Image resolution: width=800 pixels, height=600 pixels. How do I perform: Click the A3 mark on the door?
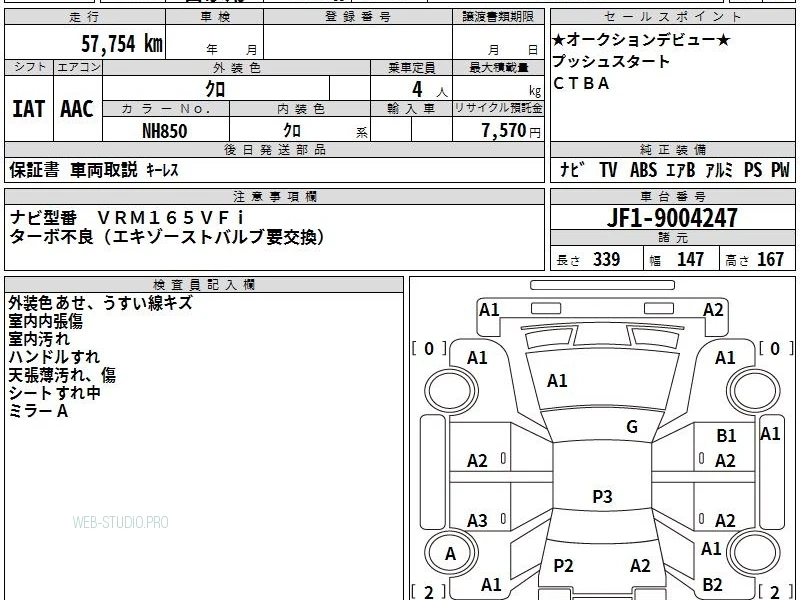coord(477,521)
